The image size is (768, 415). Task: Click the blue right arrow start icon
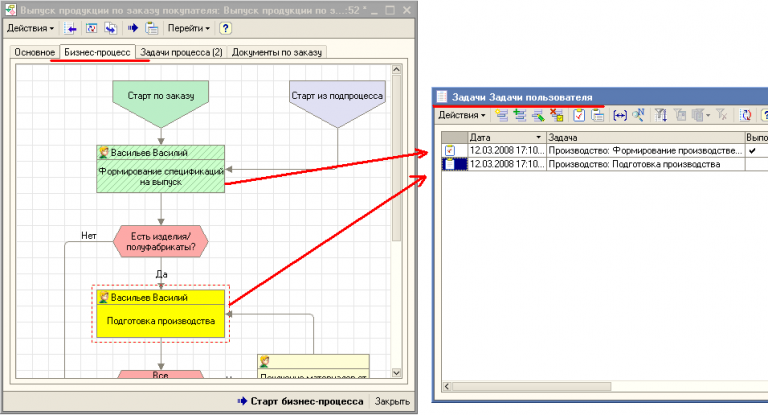click(x=132, y=28)
